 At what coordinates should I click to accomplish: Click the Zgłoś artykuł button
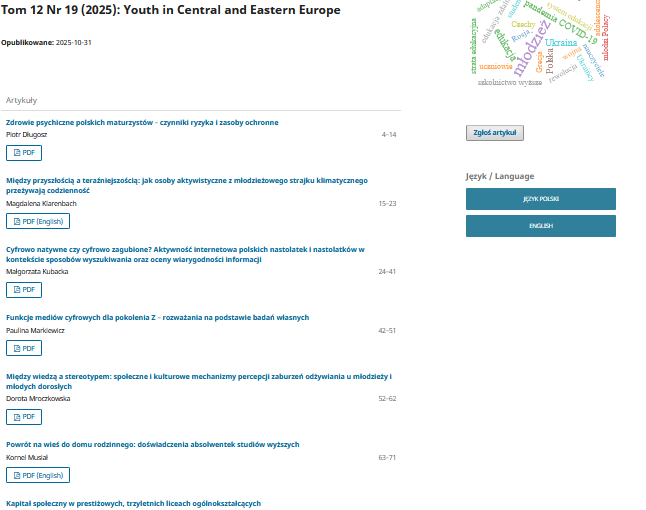pyautogui.click(x=494, y=133)
